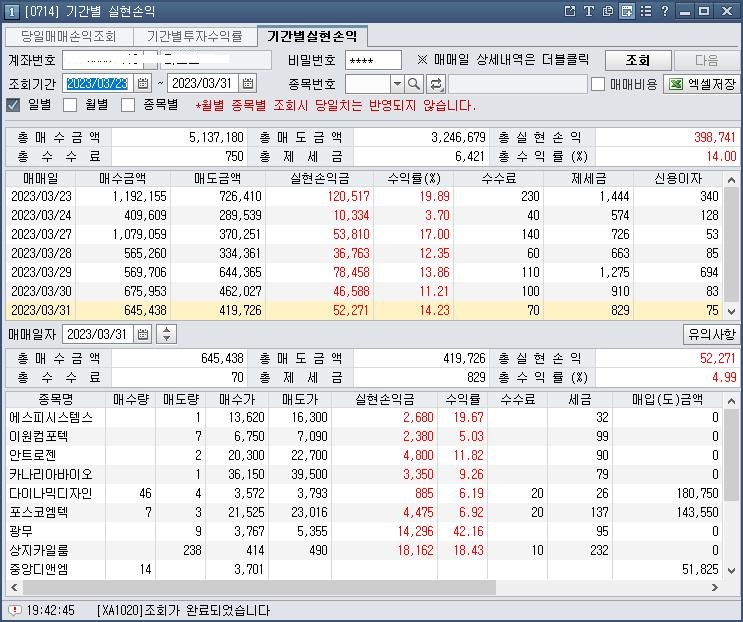Click the horizontal scrollbar left arrow
Viewport: 743px width, 622px height.
tap(14, 587)
